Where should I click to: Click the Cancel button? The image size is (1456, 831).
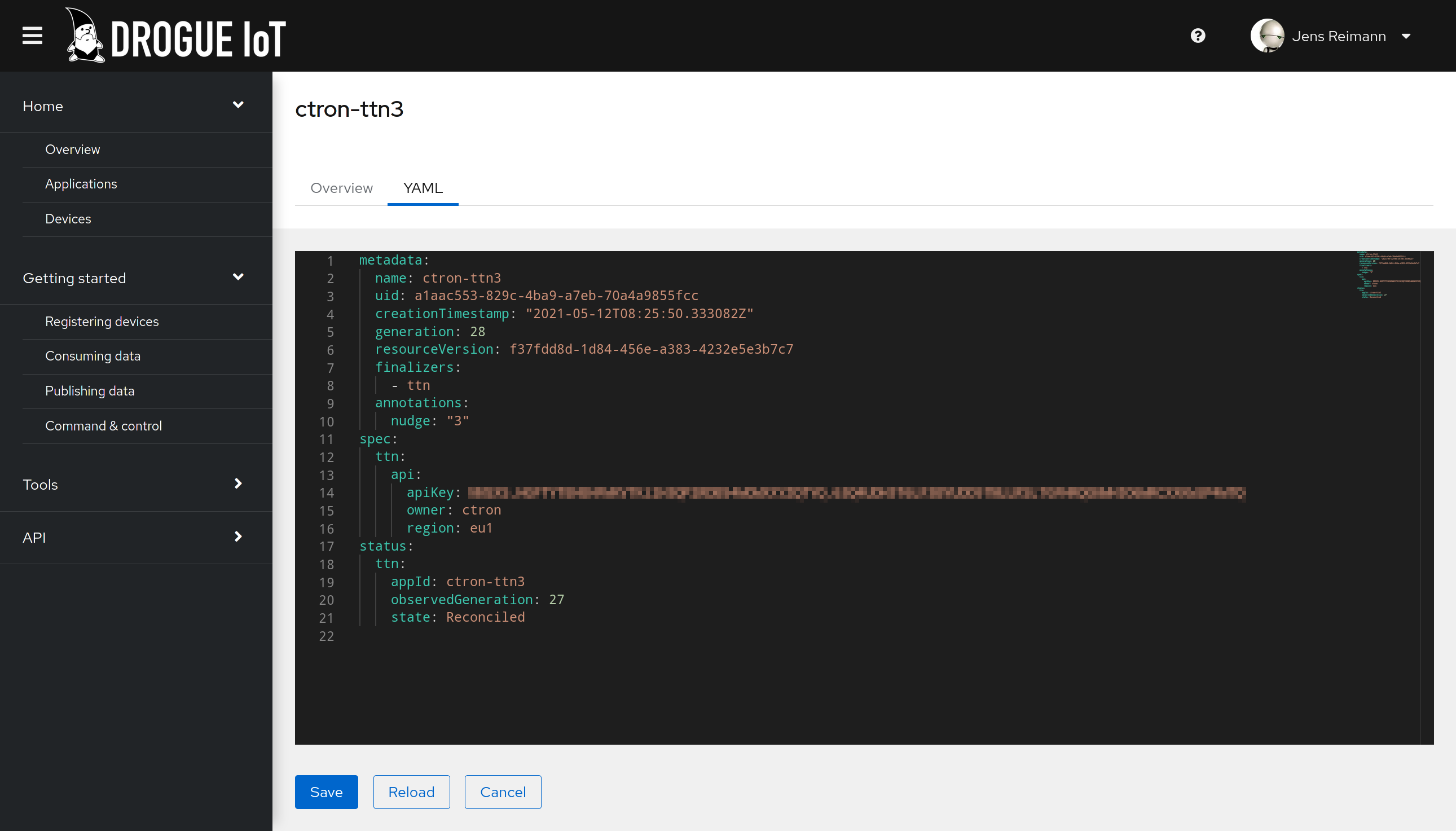(503, 791)
